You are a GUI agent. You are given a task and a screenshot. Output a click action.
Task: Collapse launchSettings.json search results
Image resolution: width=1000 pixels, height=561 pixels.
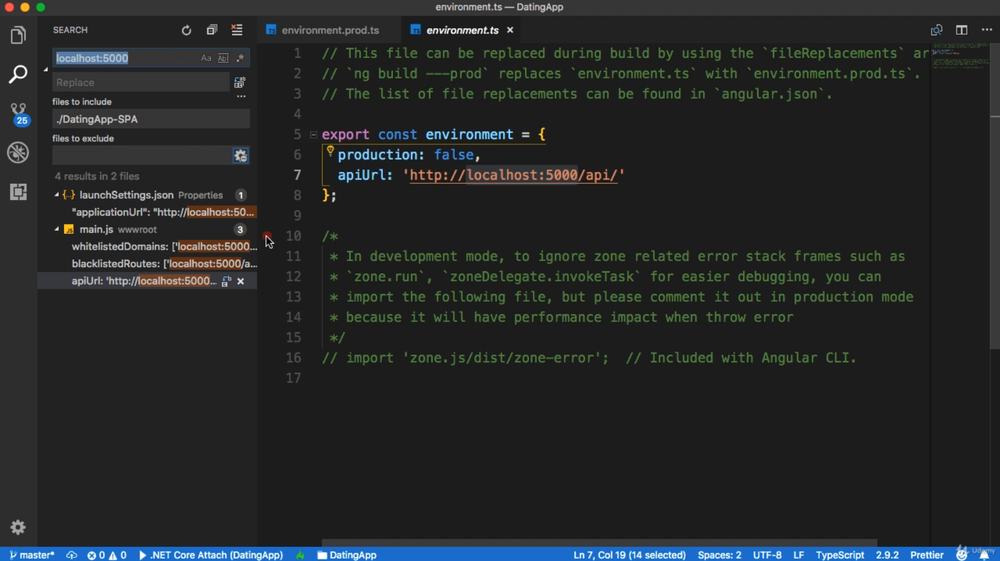point(57,195)
